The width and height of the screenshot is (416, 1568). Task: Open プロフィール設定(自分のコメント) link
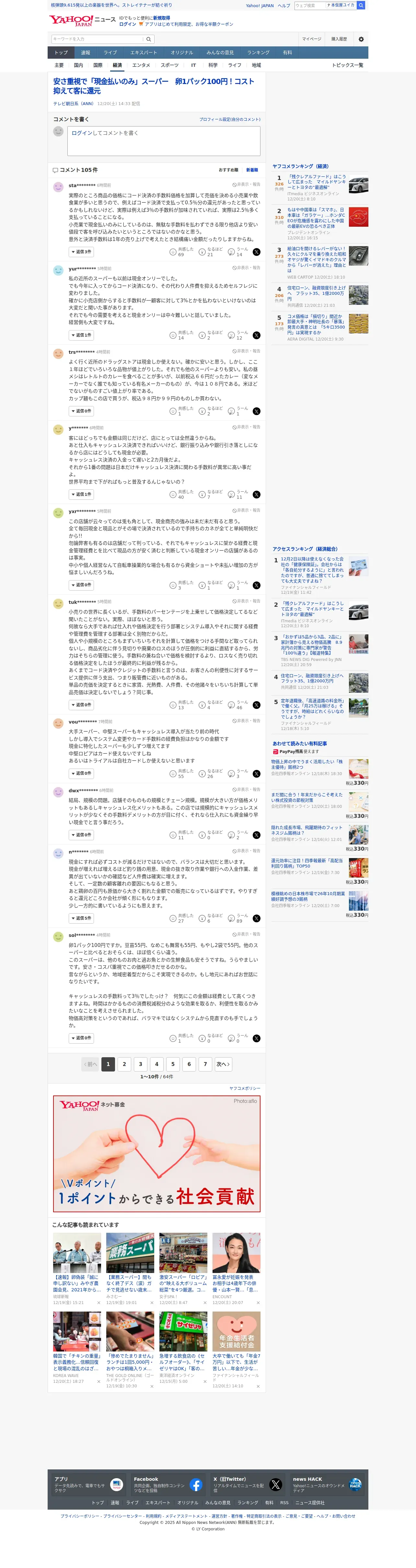230,119
